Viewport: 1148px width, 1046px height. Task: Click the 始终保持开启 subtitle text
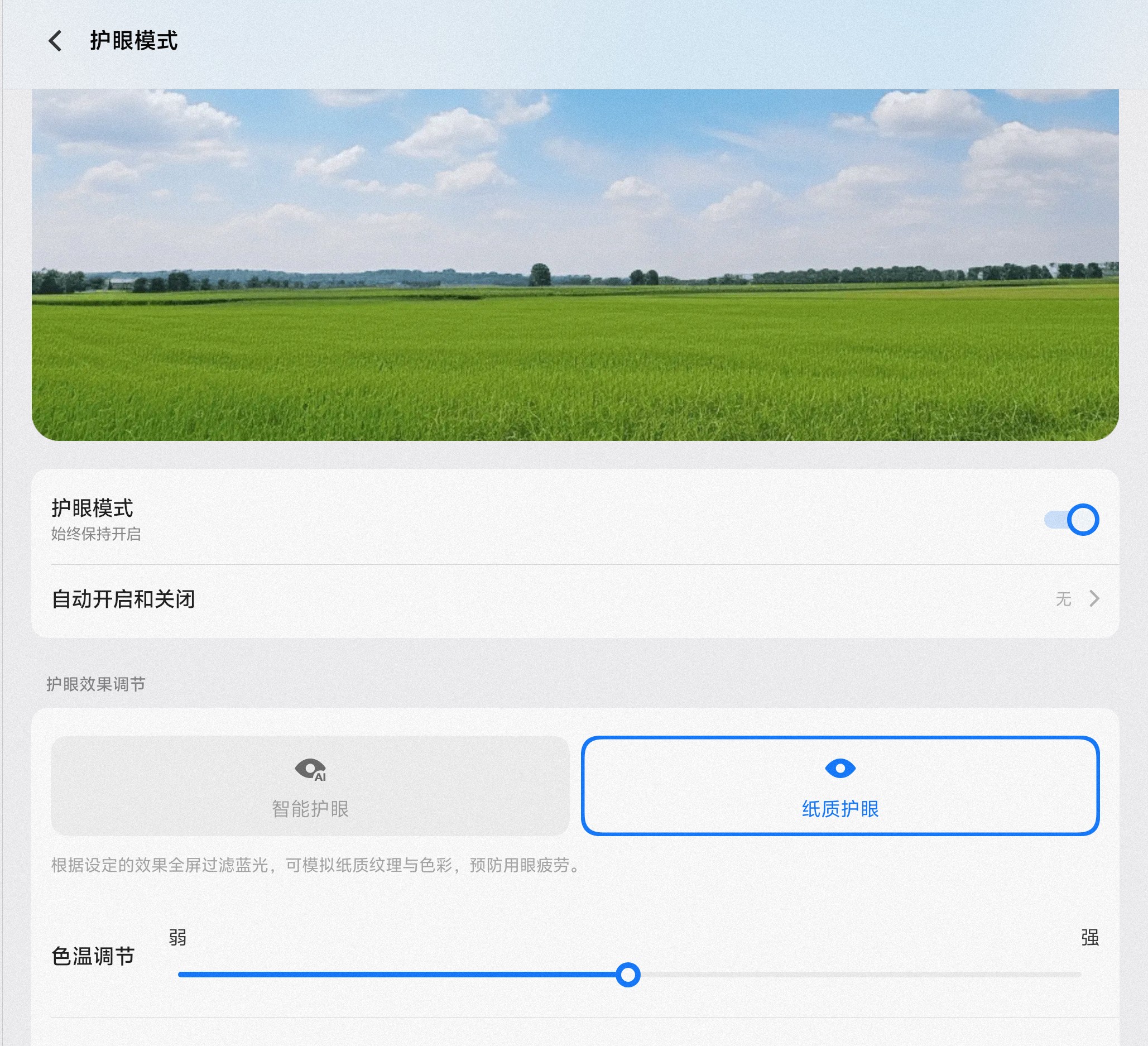[95, 534]
